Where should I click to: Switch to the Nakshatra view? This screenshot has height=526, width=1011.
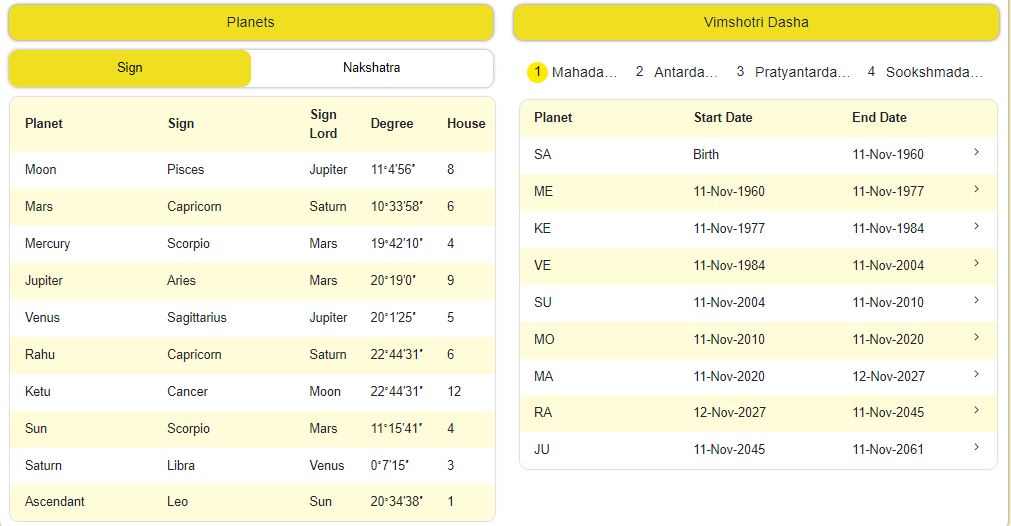point(371,68)
